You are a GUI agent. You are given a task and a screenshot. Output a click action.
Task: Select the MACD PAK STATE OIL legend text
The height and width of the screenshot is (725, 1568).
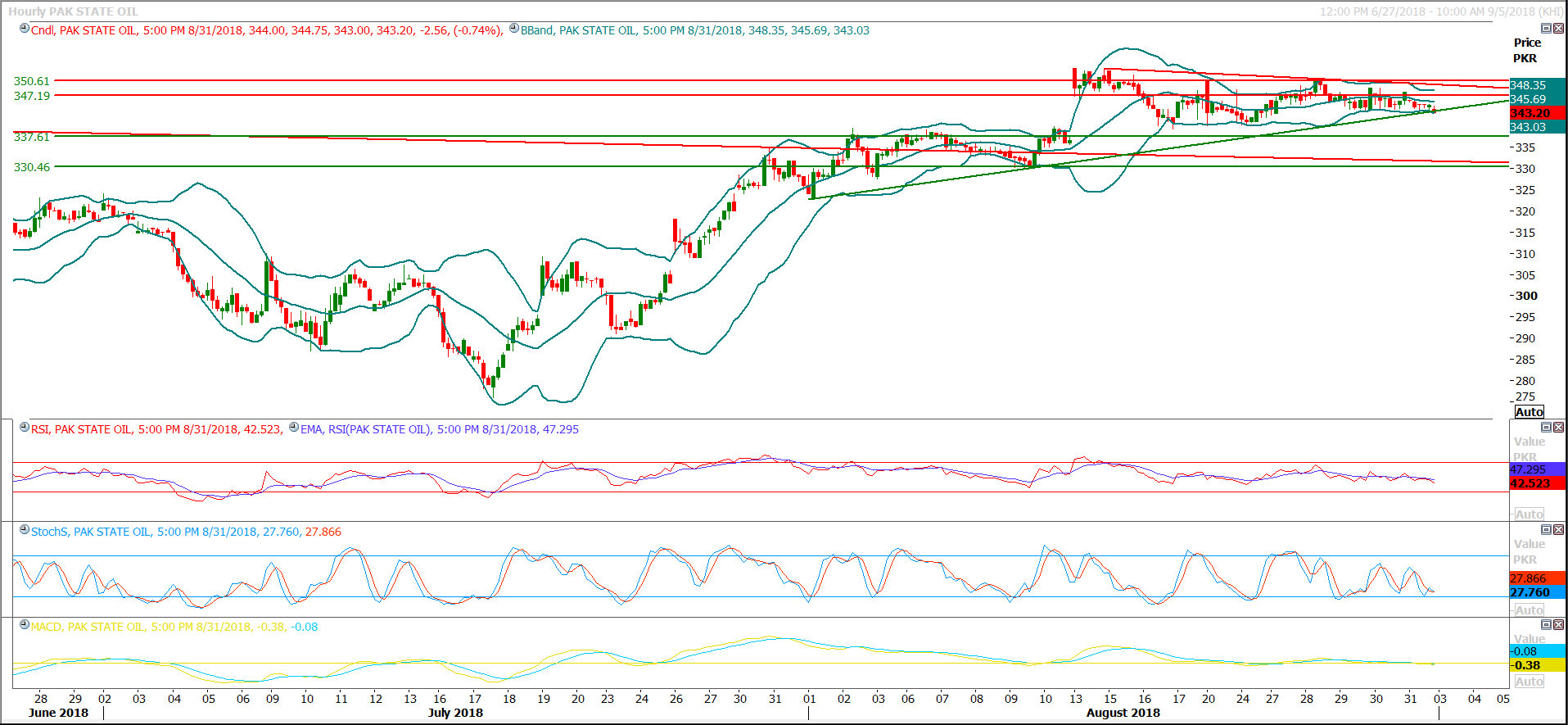pos(174,627)
